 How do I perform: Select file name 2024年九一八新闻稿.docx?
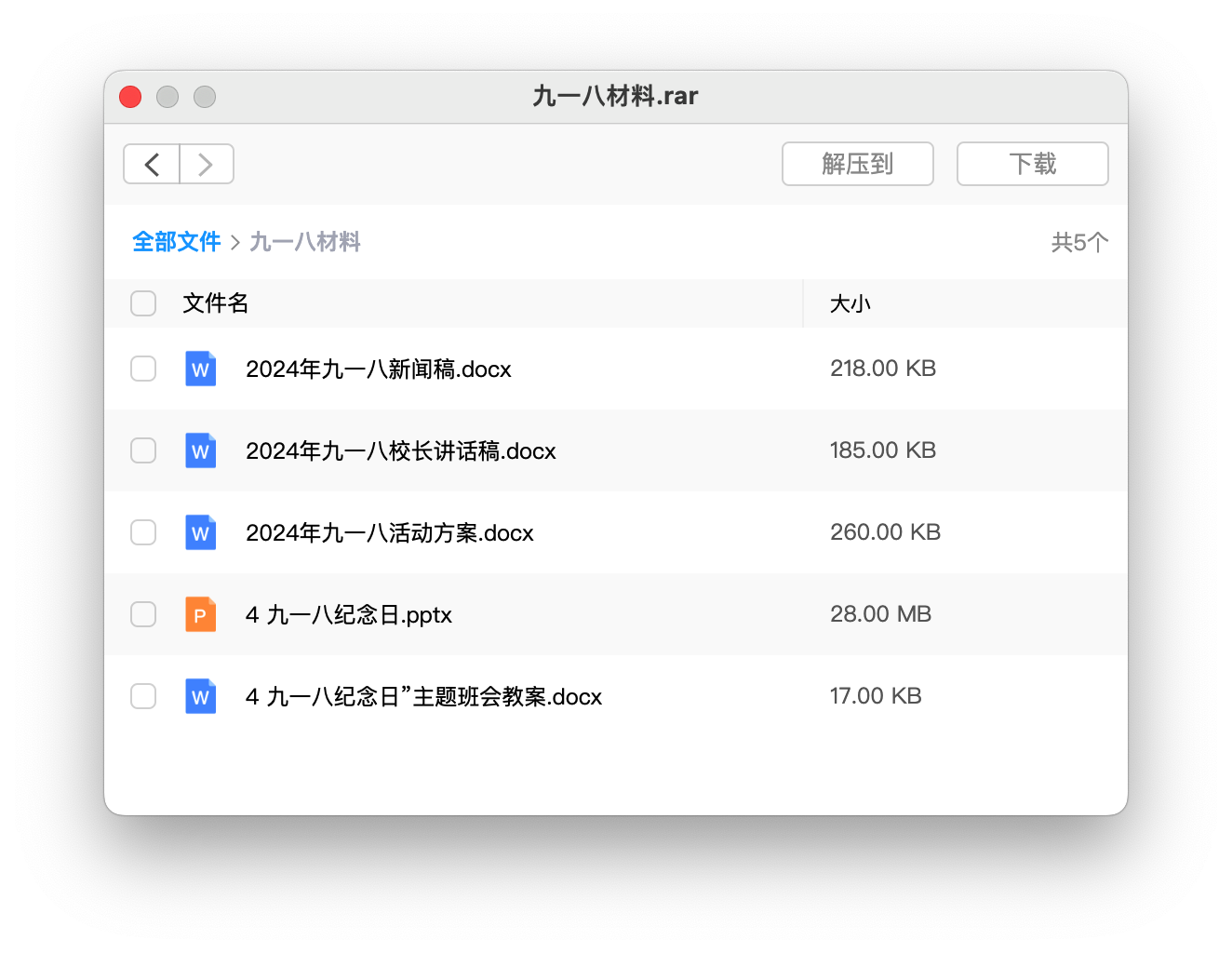pos(379,369)
